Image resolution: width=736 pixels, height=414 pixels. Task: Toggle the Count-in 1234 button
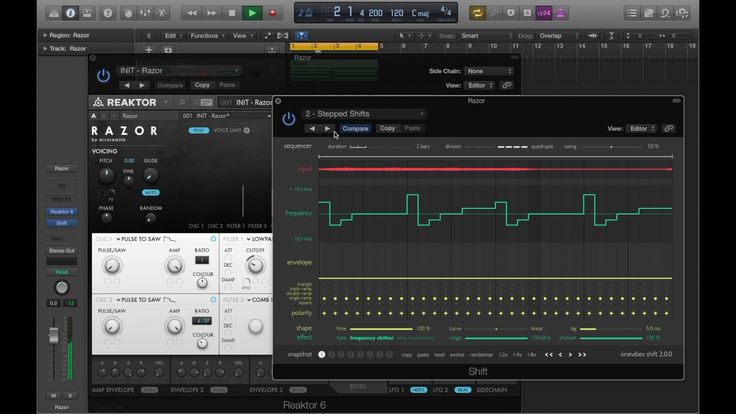[x=544, y=13]
